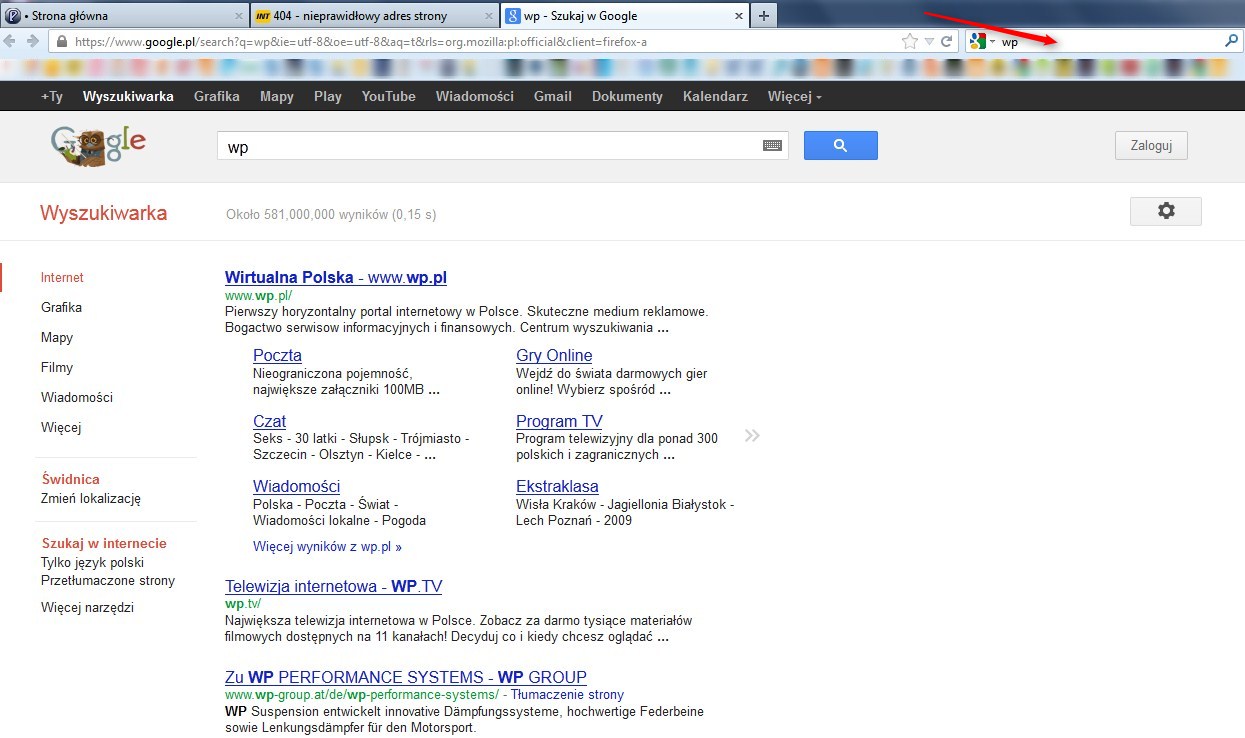Open the search engine selector in Firefox search box
Screen dimensions: 1245x738
click(983, 42)
